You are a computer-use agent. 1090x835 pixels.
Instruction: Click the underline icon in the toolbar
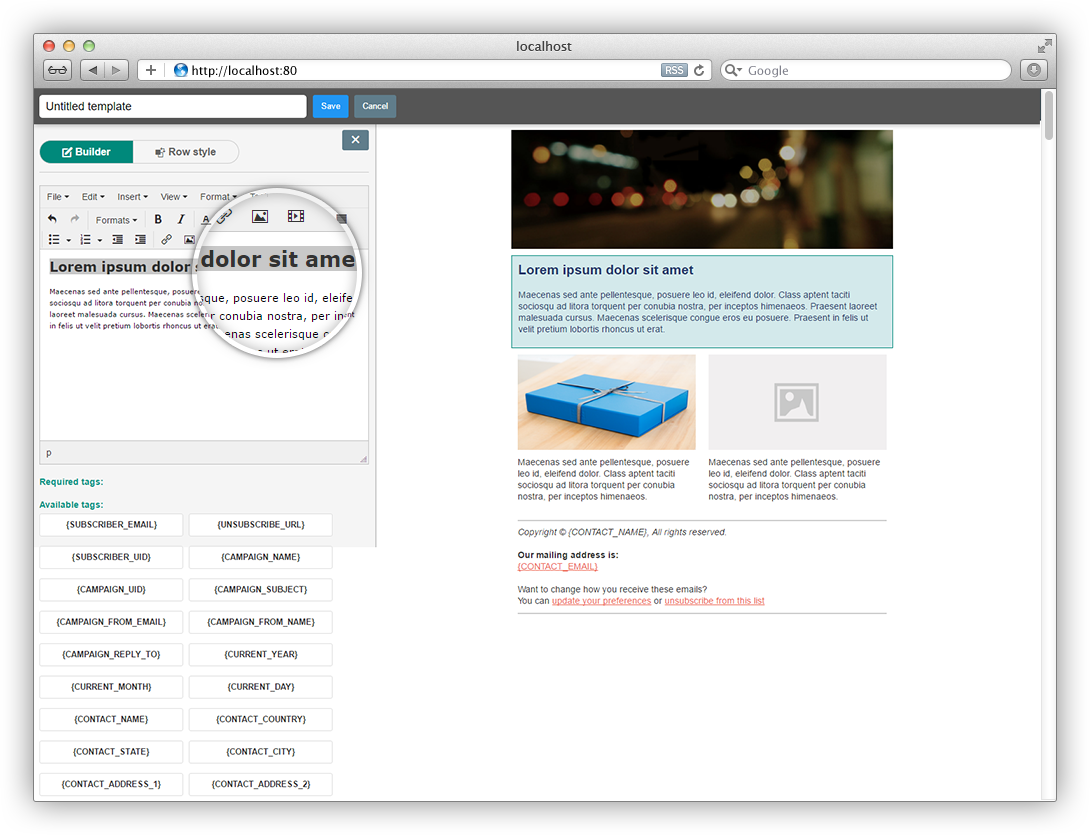pyautogui.click(x=205, y=219)
